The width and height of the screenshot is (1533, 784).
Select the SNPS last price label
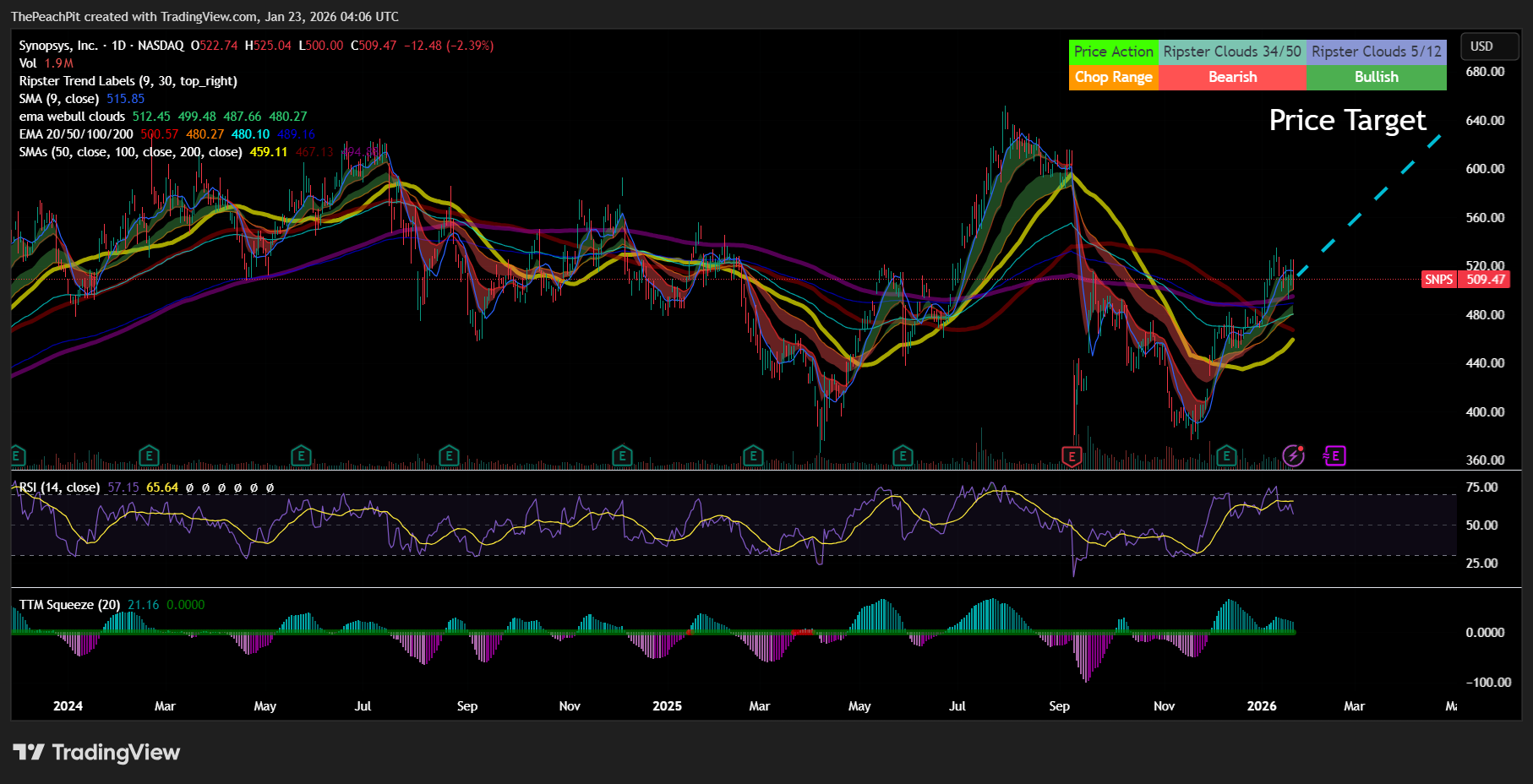[1439, 280]
